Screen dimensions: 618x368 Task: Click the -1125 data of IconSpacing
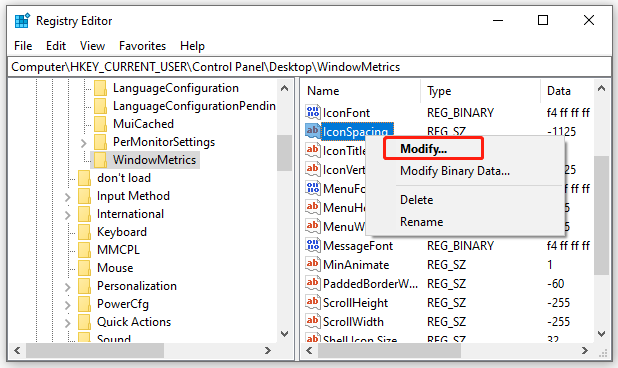561,131
